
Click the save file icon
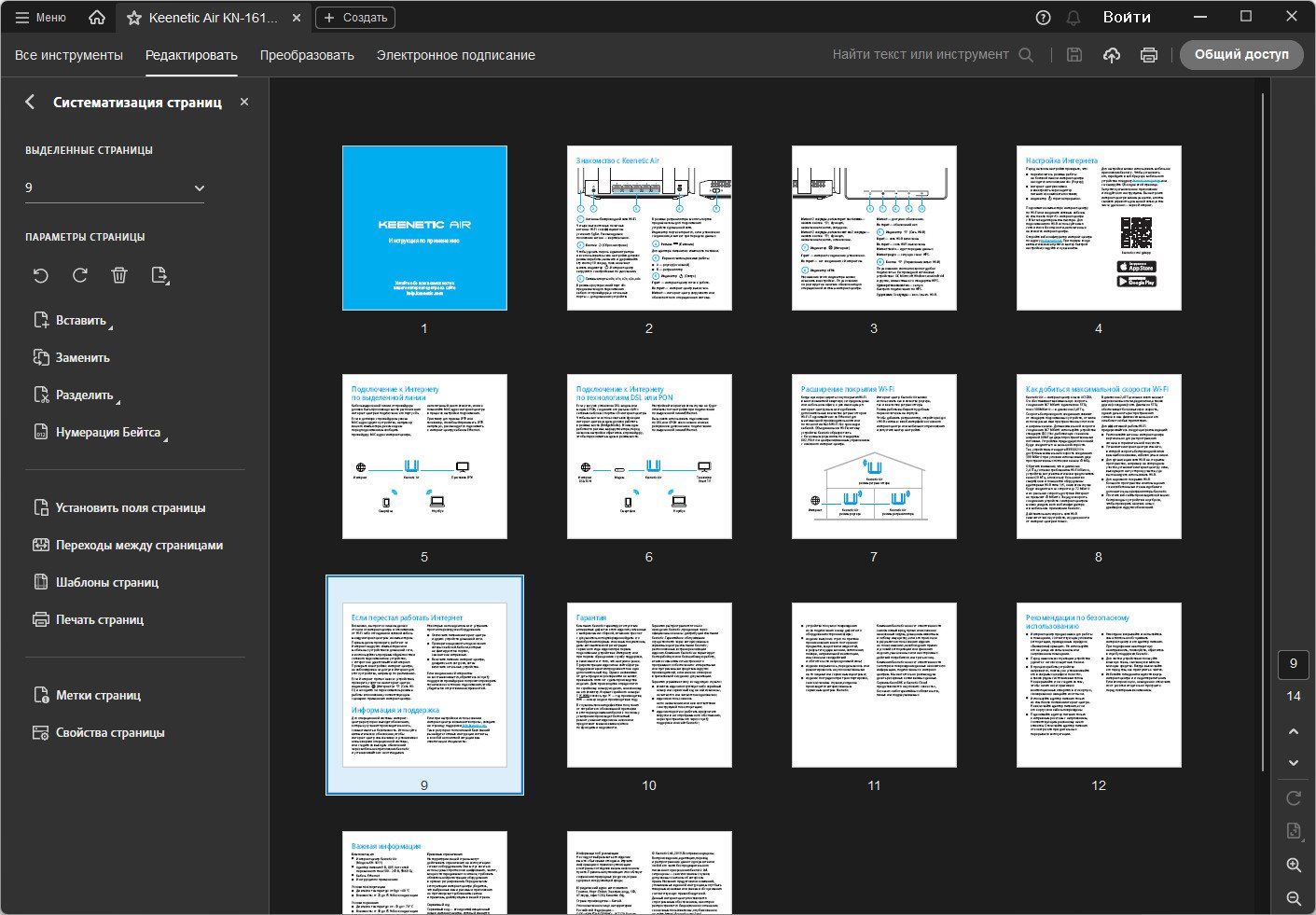1074,55
